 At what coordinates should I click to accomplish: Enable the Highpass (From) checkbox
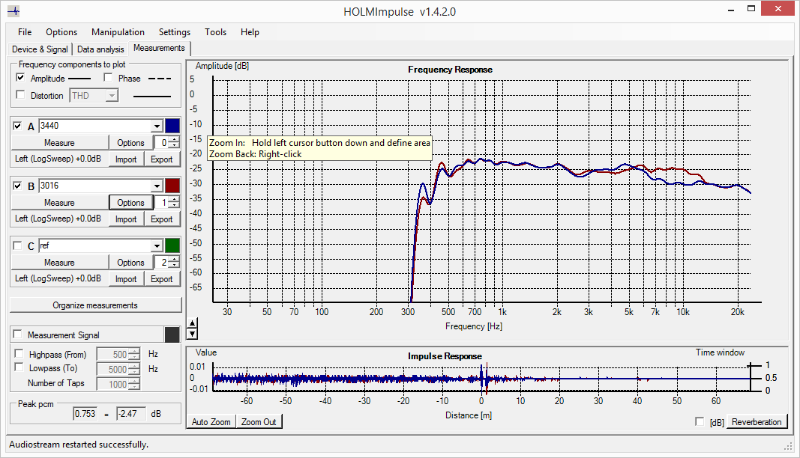pos(19,353)
